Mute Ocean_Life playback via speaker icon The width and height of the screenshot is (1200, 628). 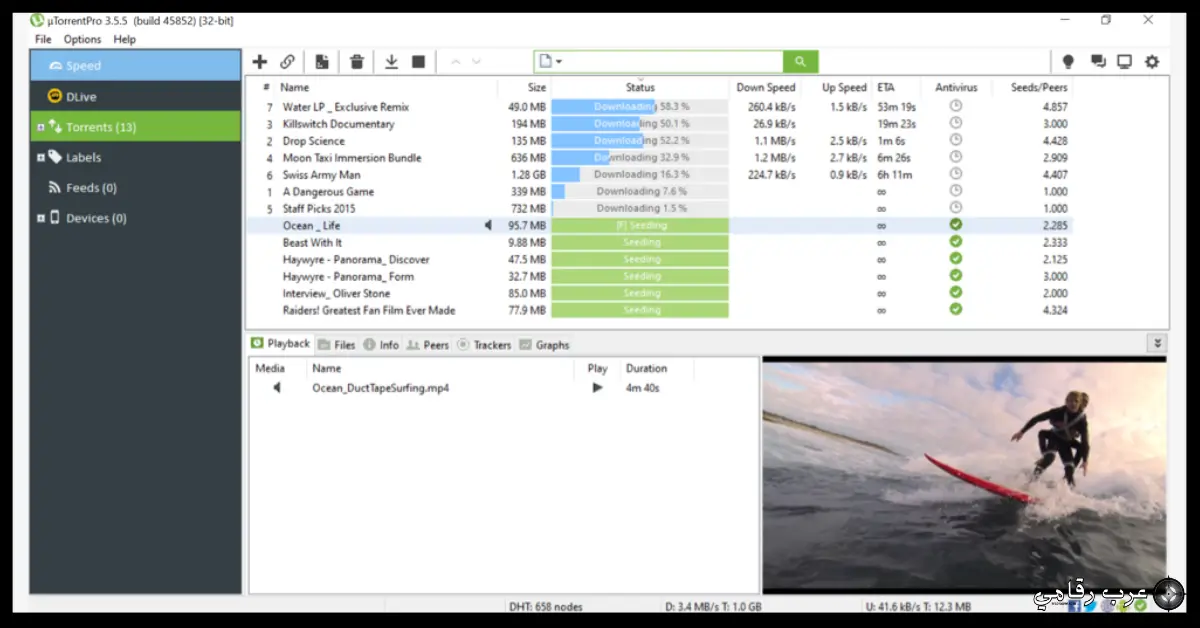488,225
